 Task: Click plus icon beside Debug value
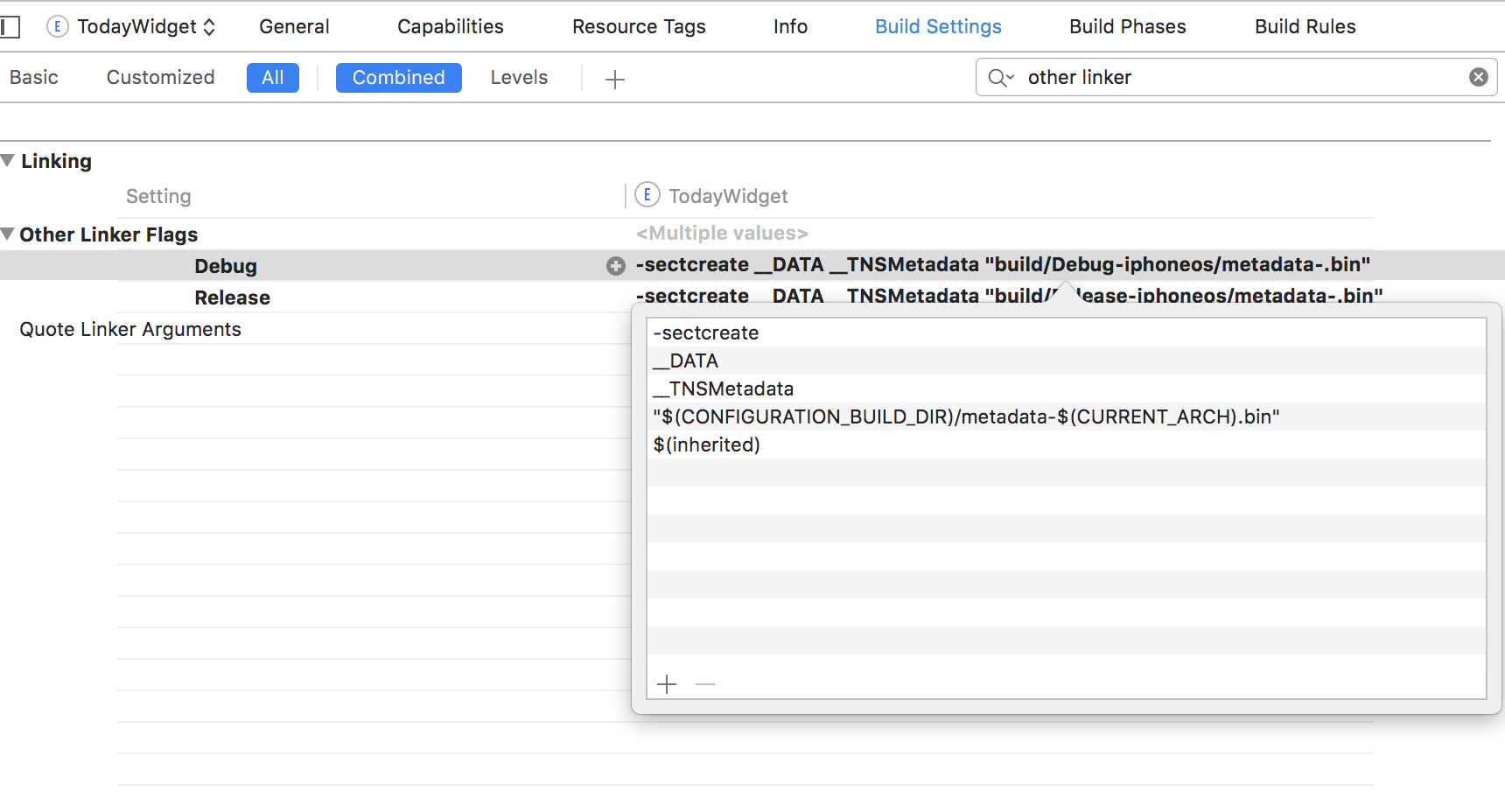(616, 266)
